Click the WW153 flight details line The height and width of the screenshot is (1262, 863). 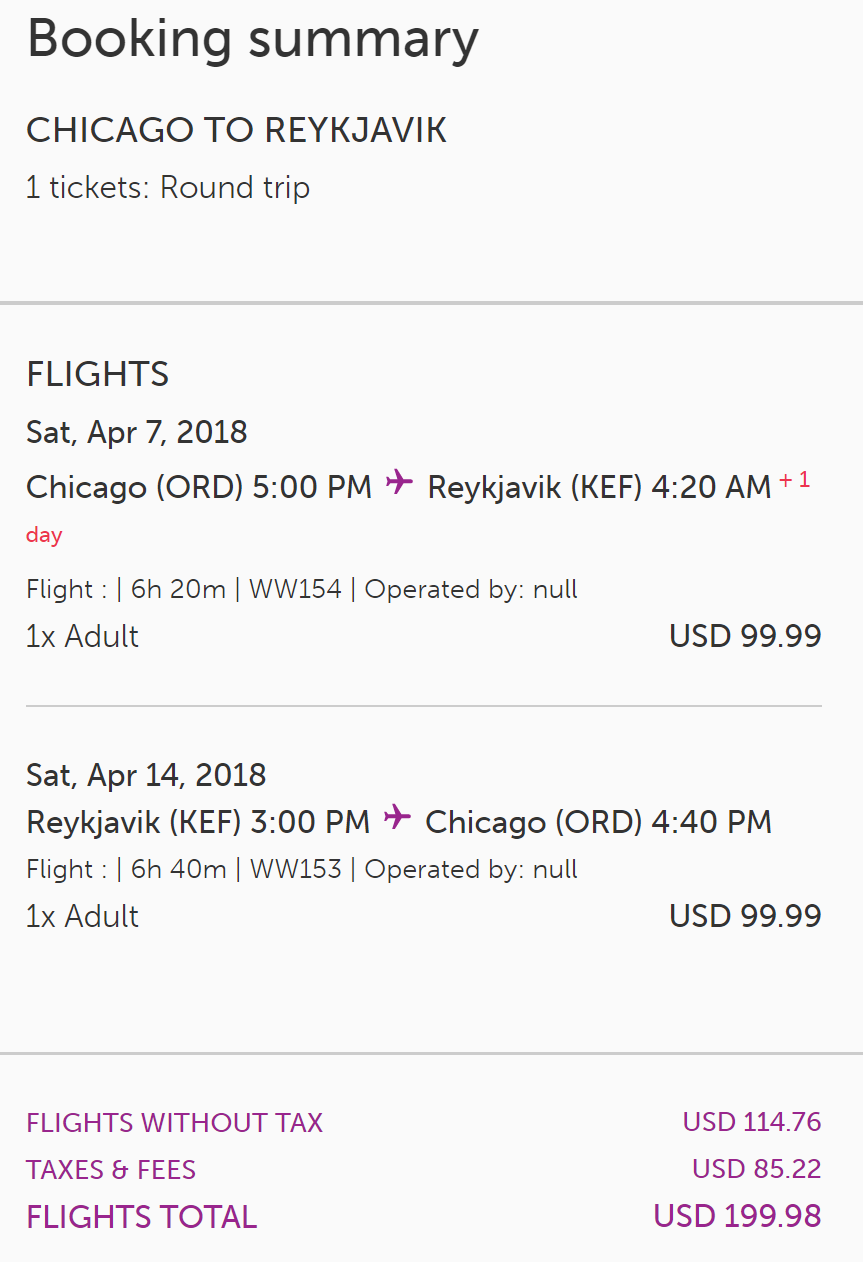coord(302,869)
